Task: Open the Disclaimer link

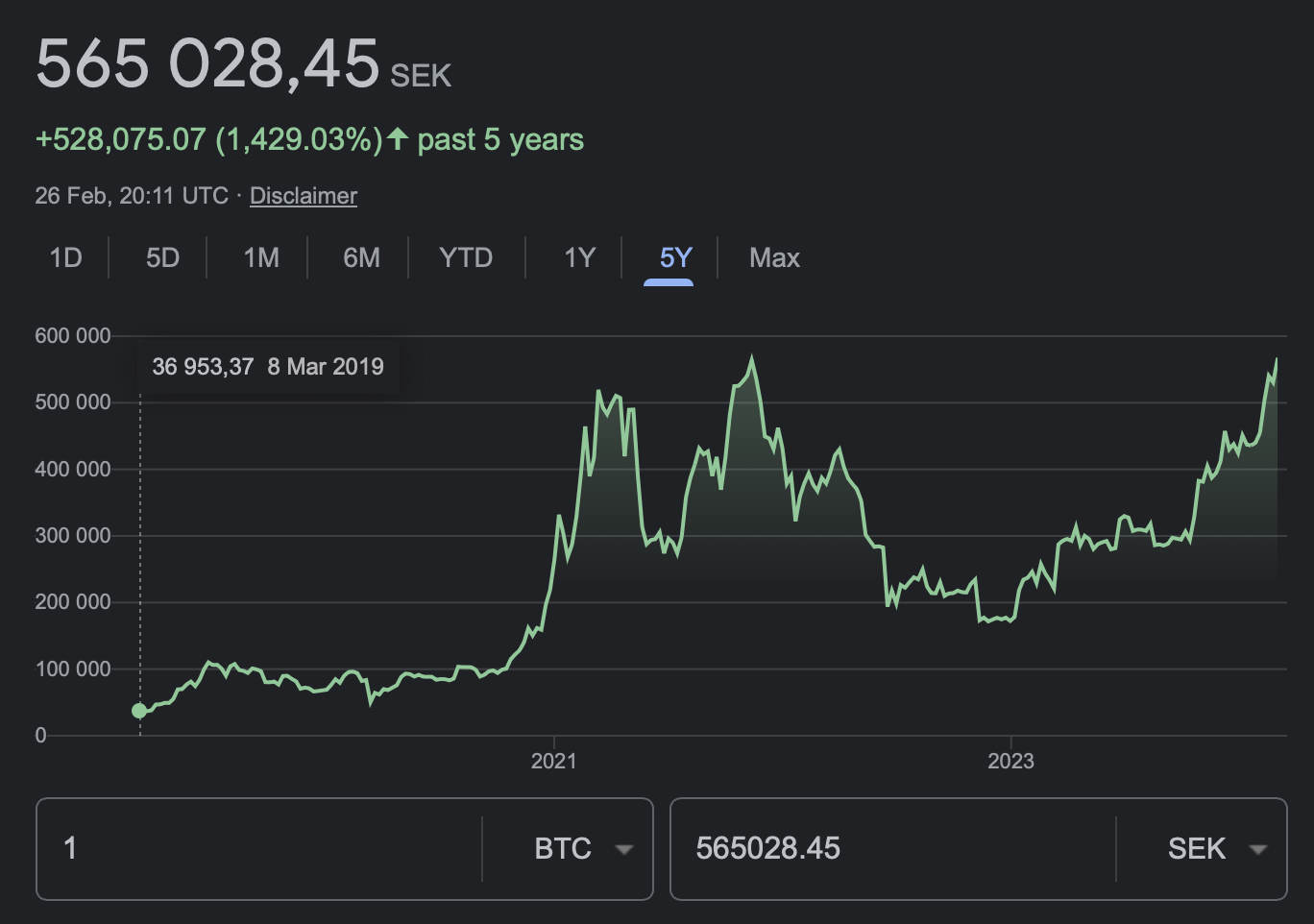Action: pos(303,195)
